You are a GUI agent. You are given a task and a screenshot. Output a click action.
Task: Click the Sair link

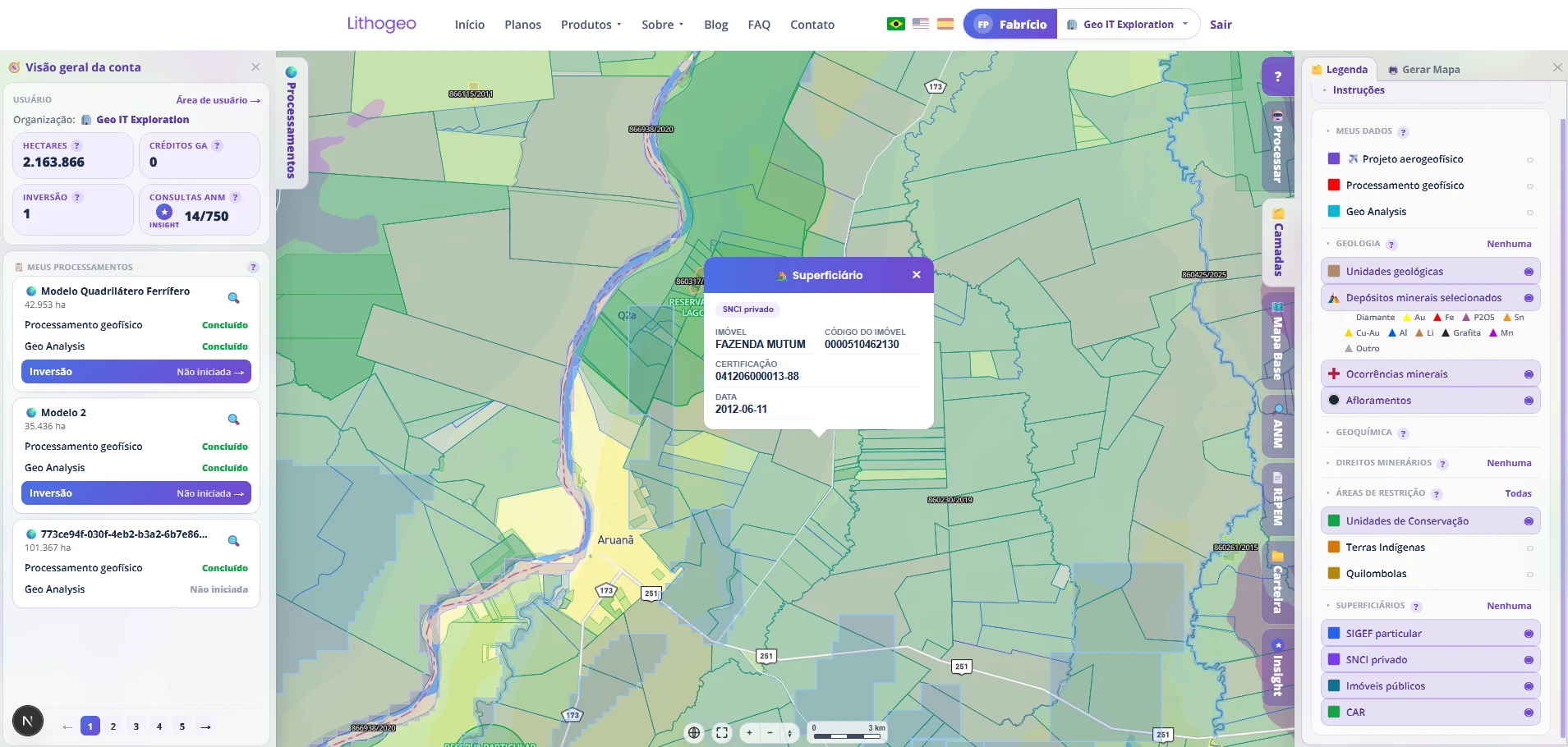(x=1221, y=25)
